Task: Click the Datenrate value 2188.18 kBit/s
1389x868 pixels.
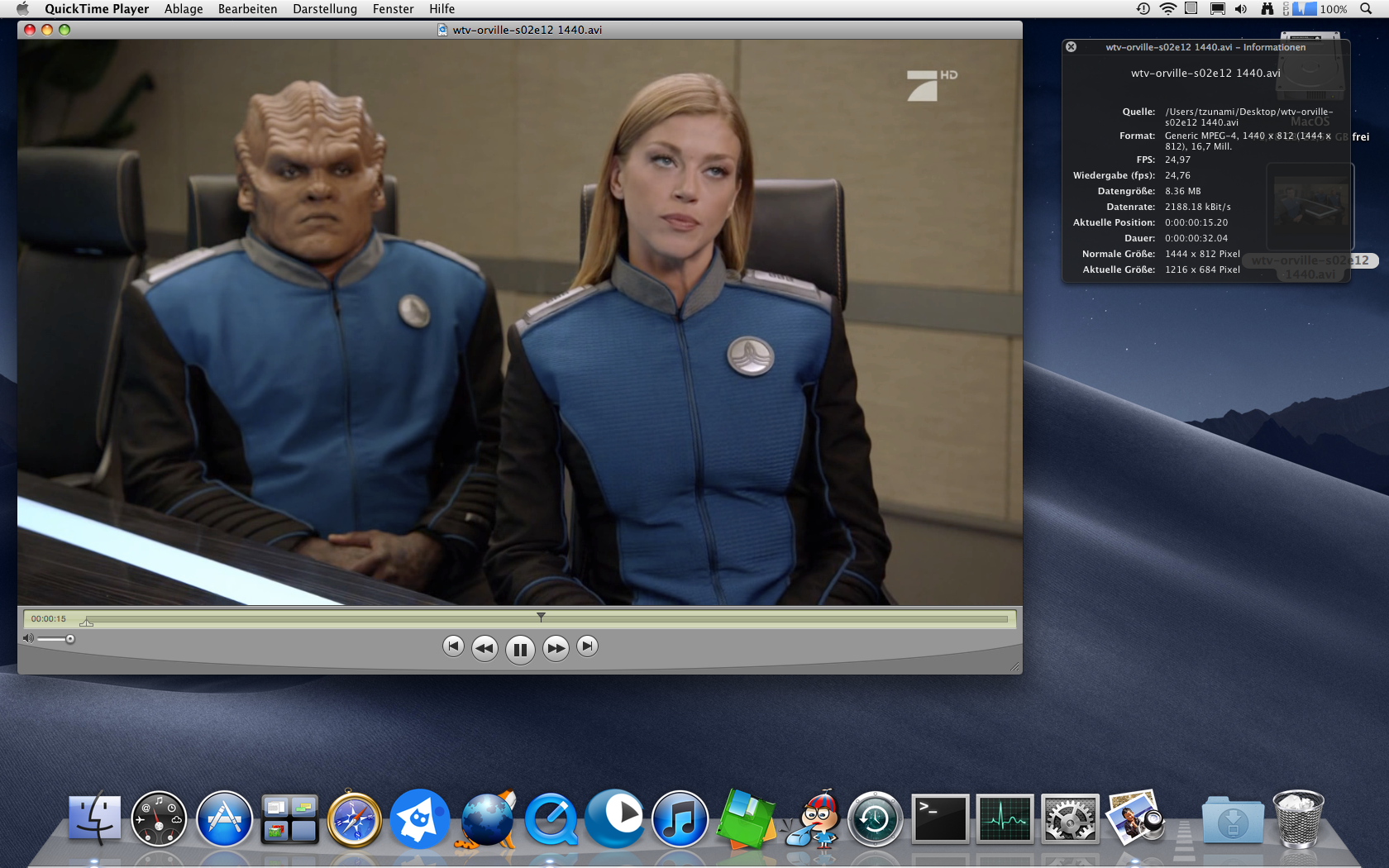Action: (1197, 207)
